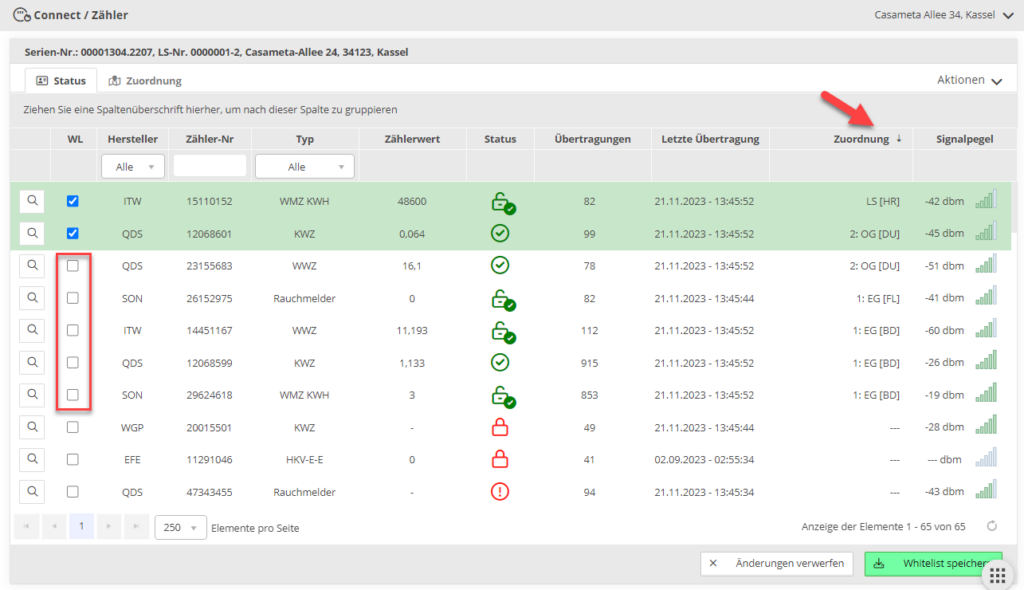
Task: Open the Hersteller filter dropdown
Action: click(x=132, y=167)
